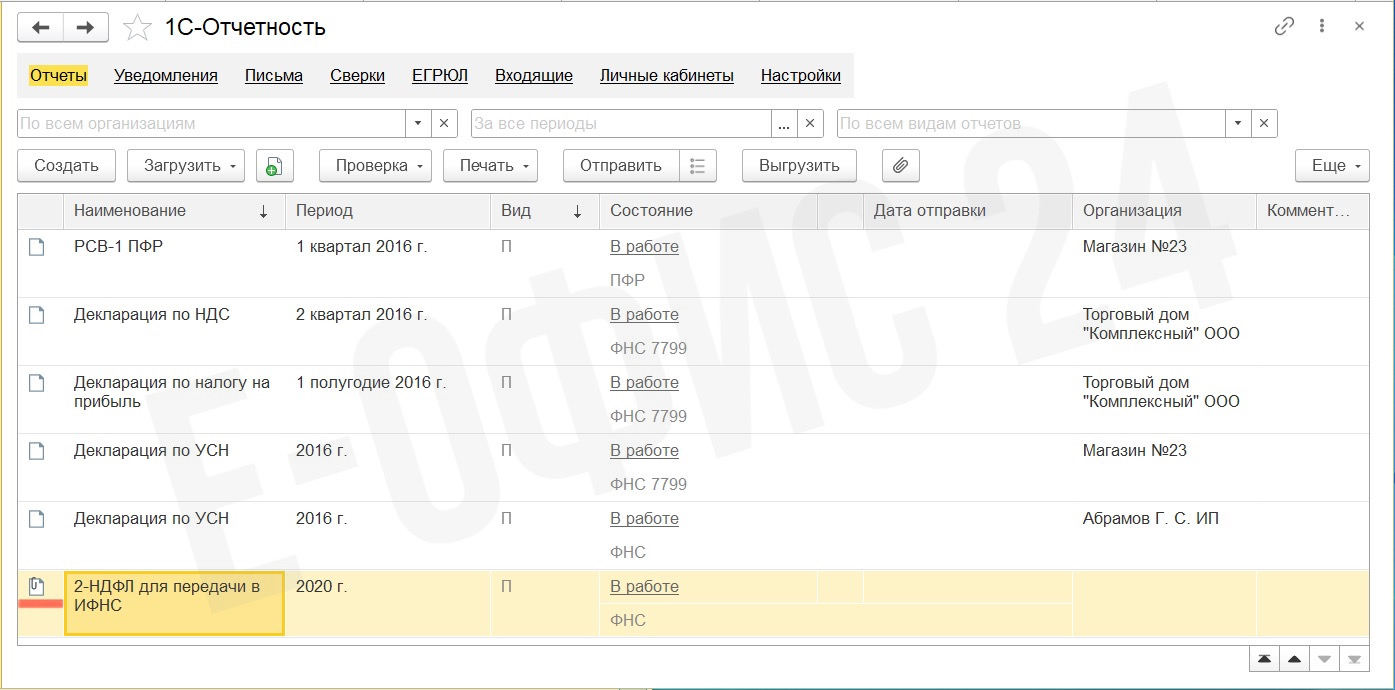The width and height of the screenshot is (1395, 690).
Task: Open period picker with ellipsis button
Action: pos(784,124)
